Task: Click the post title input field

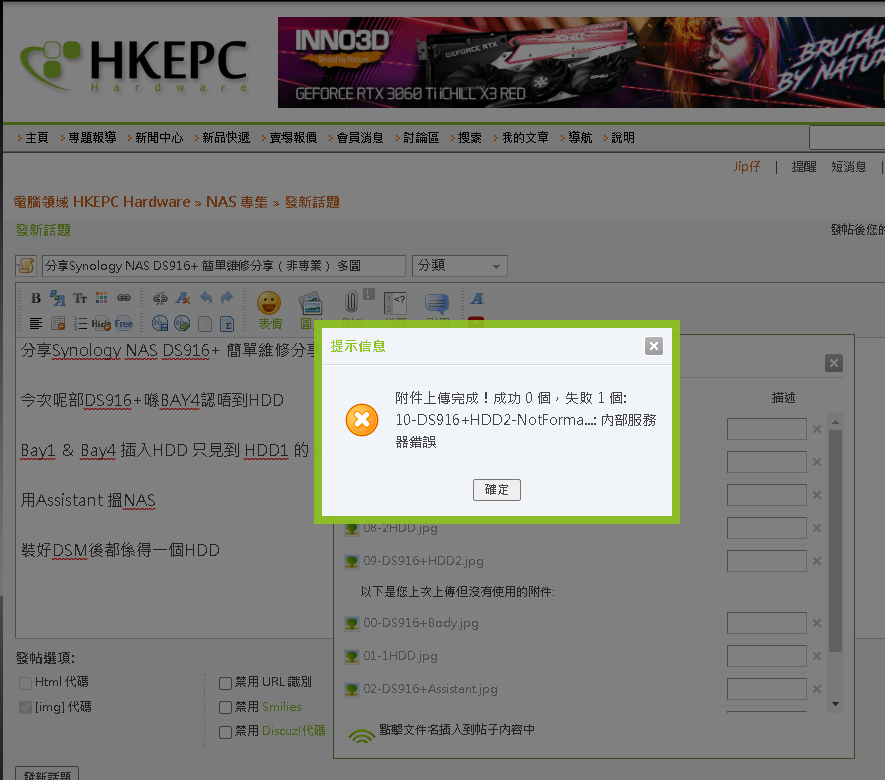Action: point(224,266)
